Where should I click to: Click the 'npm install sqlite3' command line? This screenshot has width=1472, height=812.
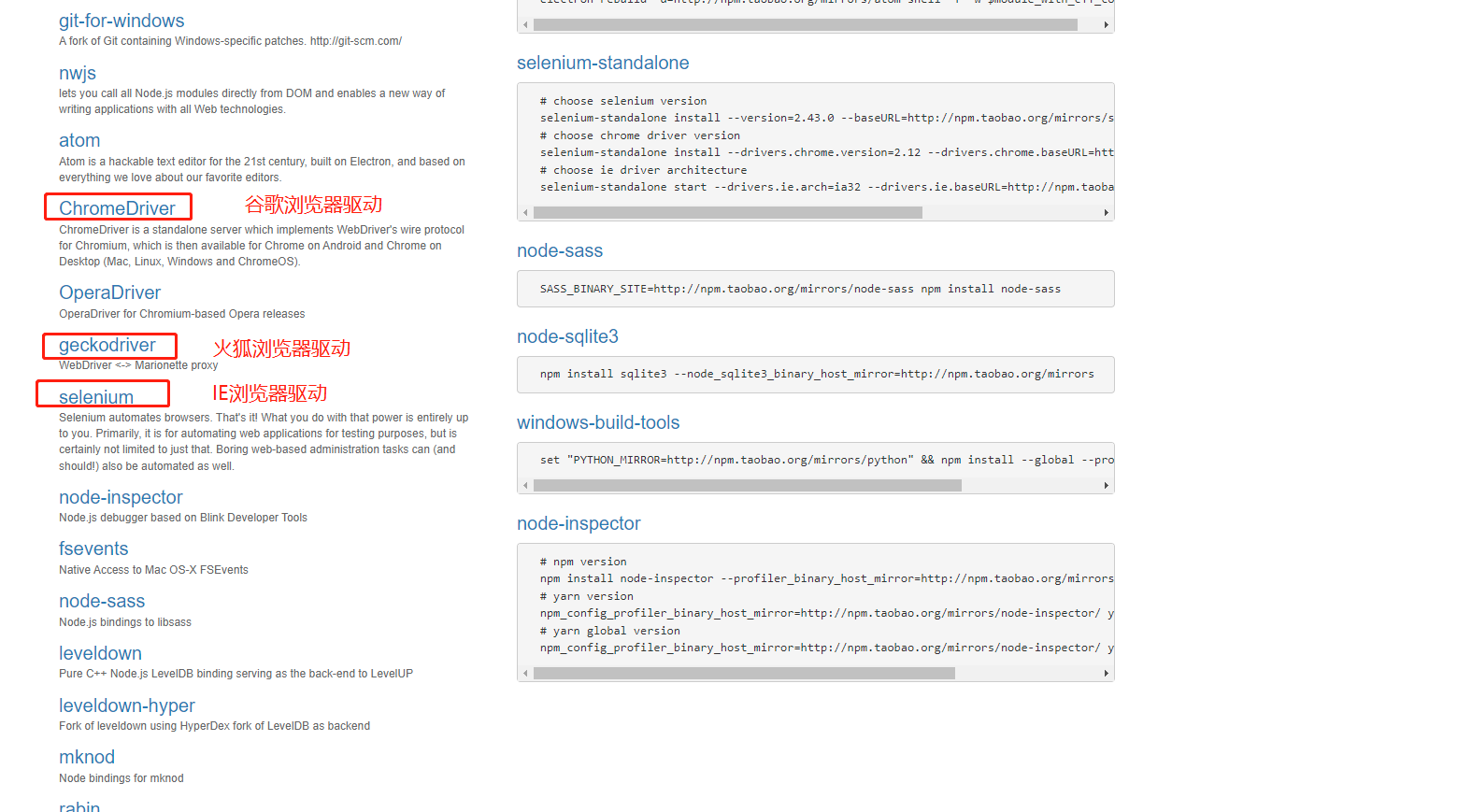pos(817,374)
